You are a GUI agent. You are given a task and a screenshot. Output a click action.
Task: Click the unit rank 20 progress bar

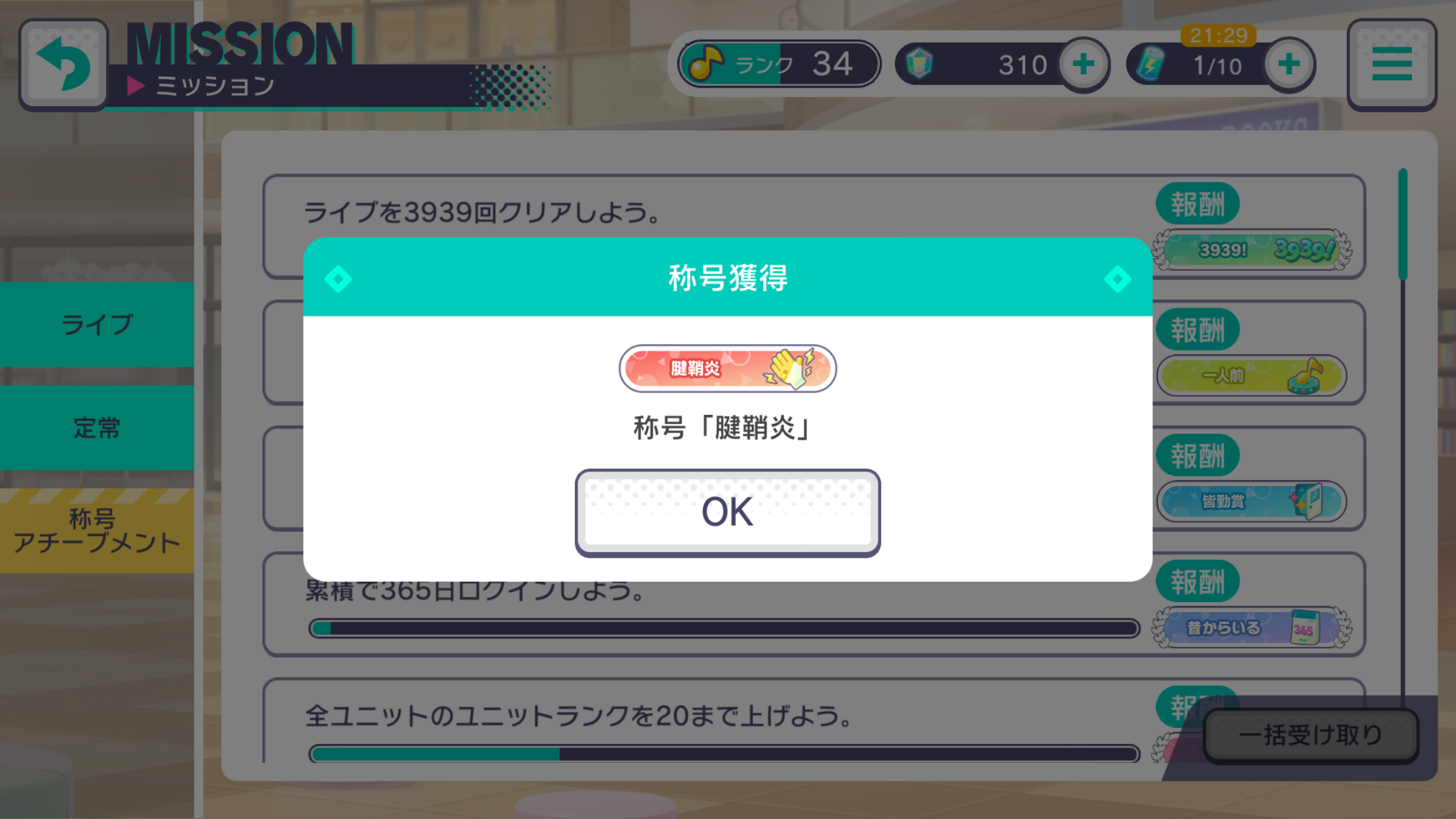point(724,754)
